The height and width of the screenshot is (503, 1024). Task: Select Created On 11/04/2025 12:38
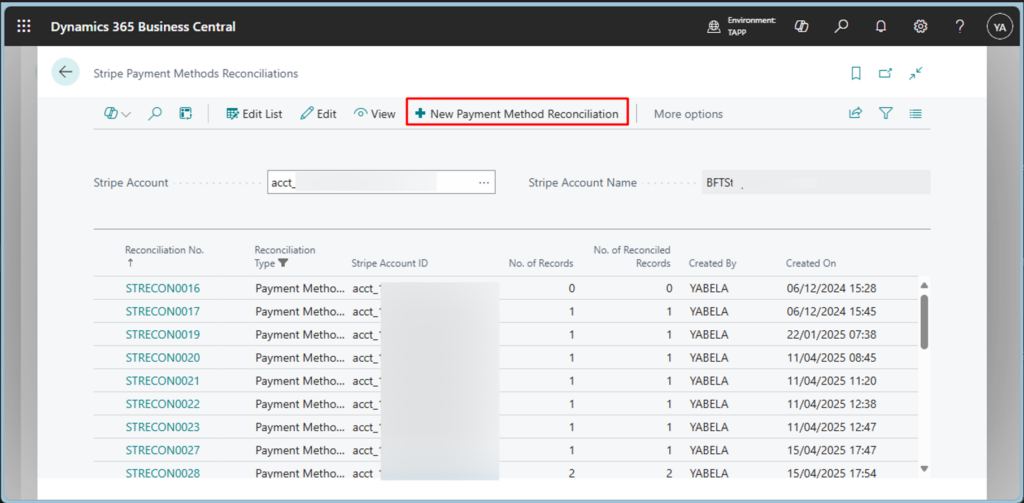[x=832, y=404]
